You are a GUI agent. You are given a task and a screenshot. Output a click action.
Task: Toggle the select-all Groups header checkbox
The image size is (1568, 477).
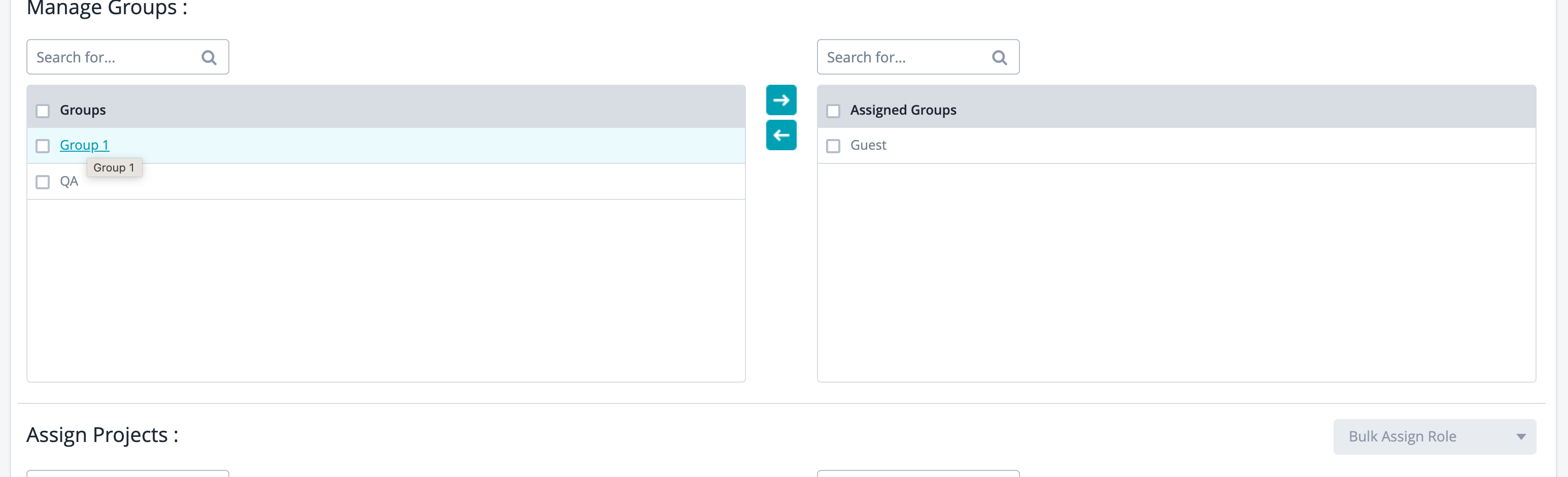click(x=43, y=111)
